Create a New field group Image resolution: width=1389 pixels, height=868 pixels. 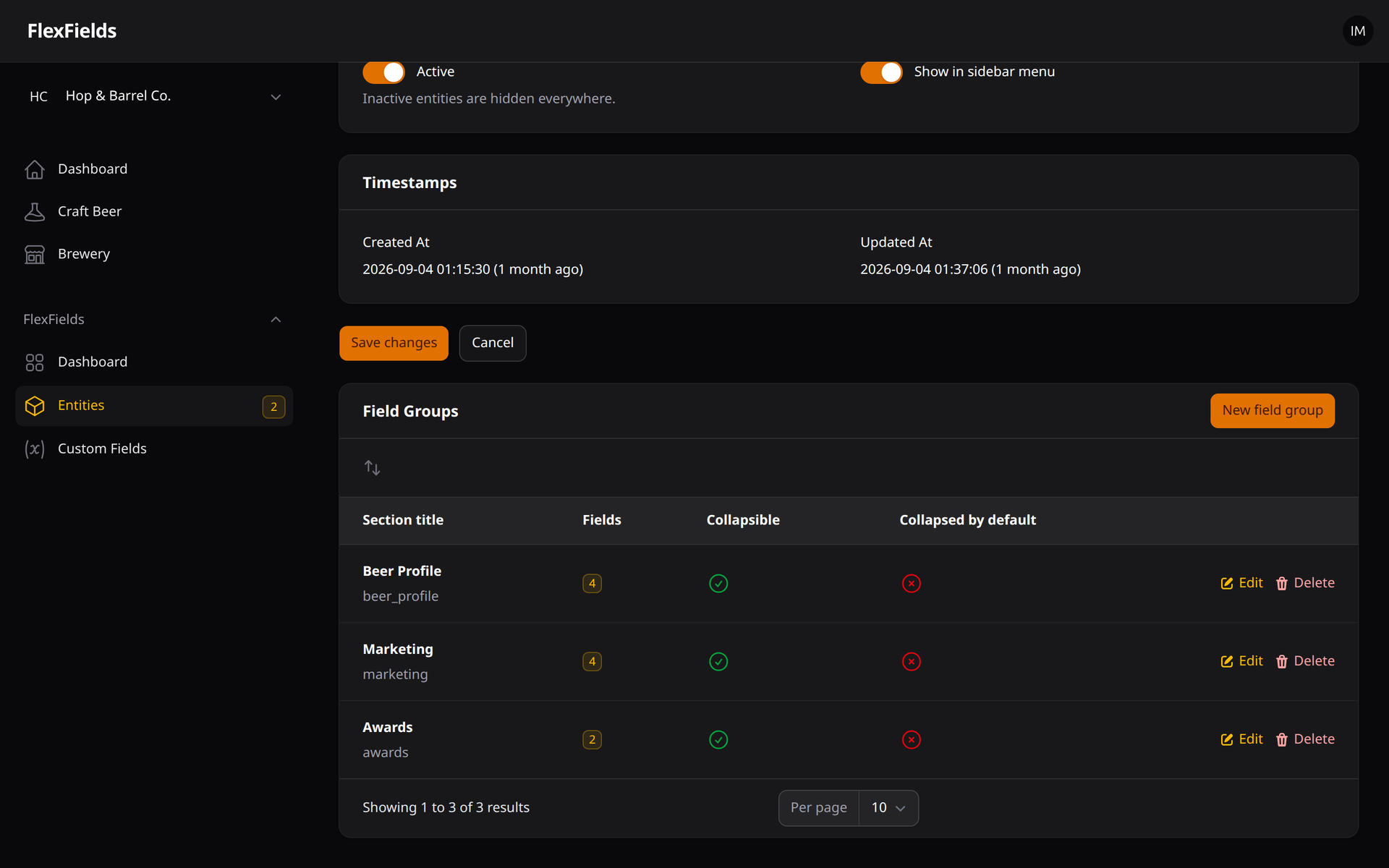(x=1273, y=411)
